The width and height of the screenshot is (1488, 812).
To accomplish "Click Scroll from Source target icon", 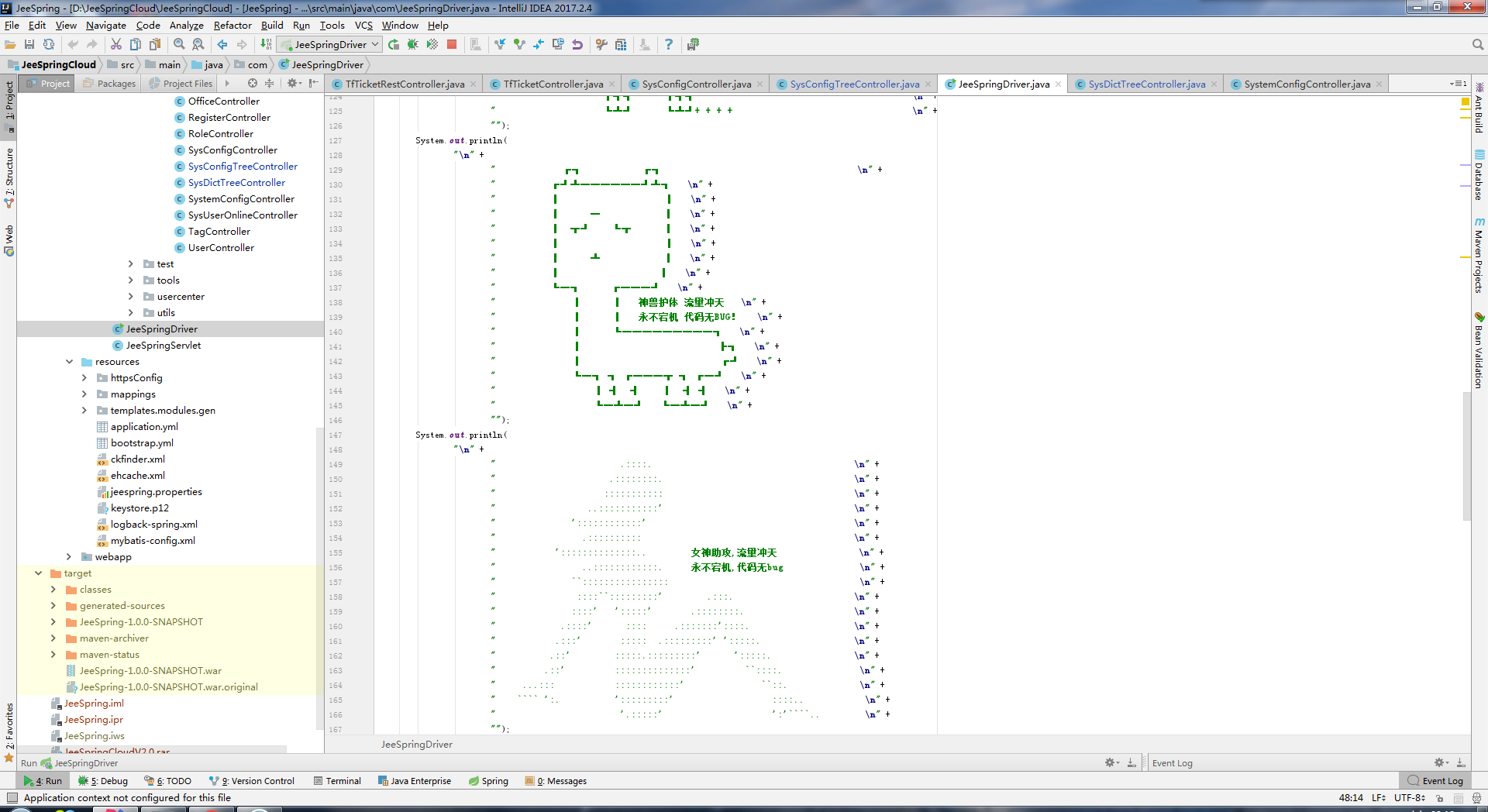I will coord(252,83).
